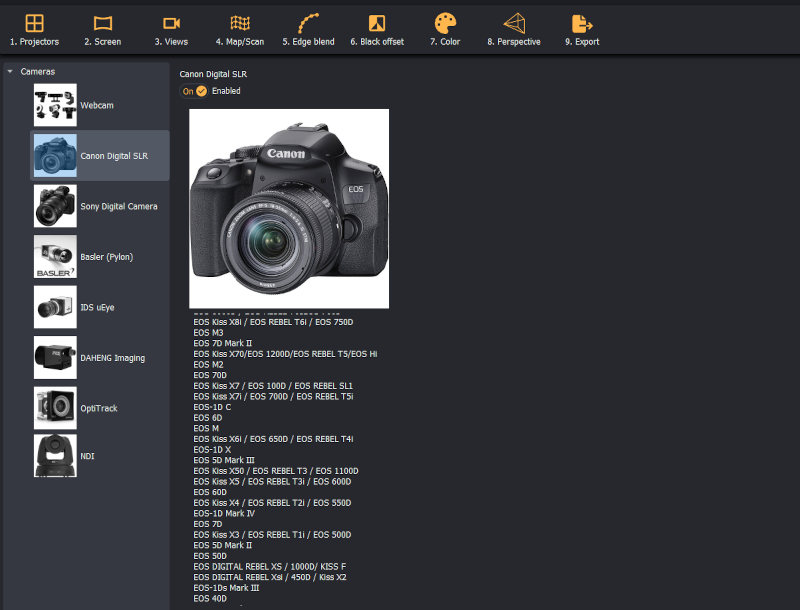Click the NDI label
The height and width of the screenshot is (610, 800).
coord(87,456)
